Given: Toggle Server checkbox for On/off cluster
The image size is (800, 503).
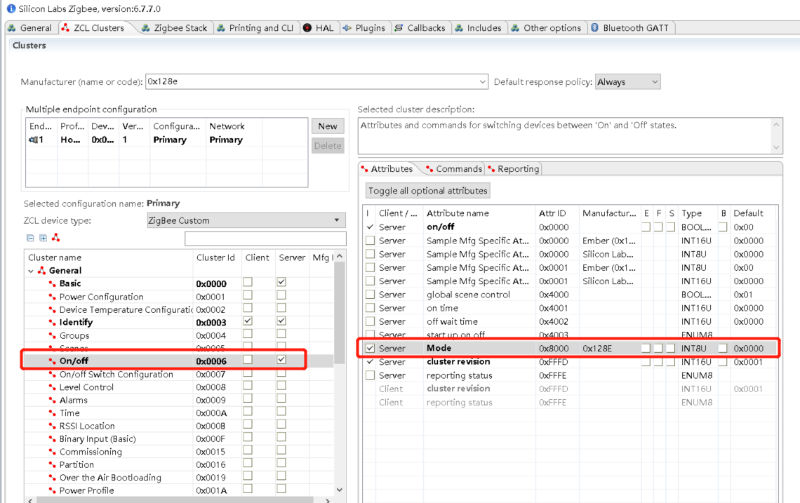Looking at the screenshot, I should [x=281, y=359].
